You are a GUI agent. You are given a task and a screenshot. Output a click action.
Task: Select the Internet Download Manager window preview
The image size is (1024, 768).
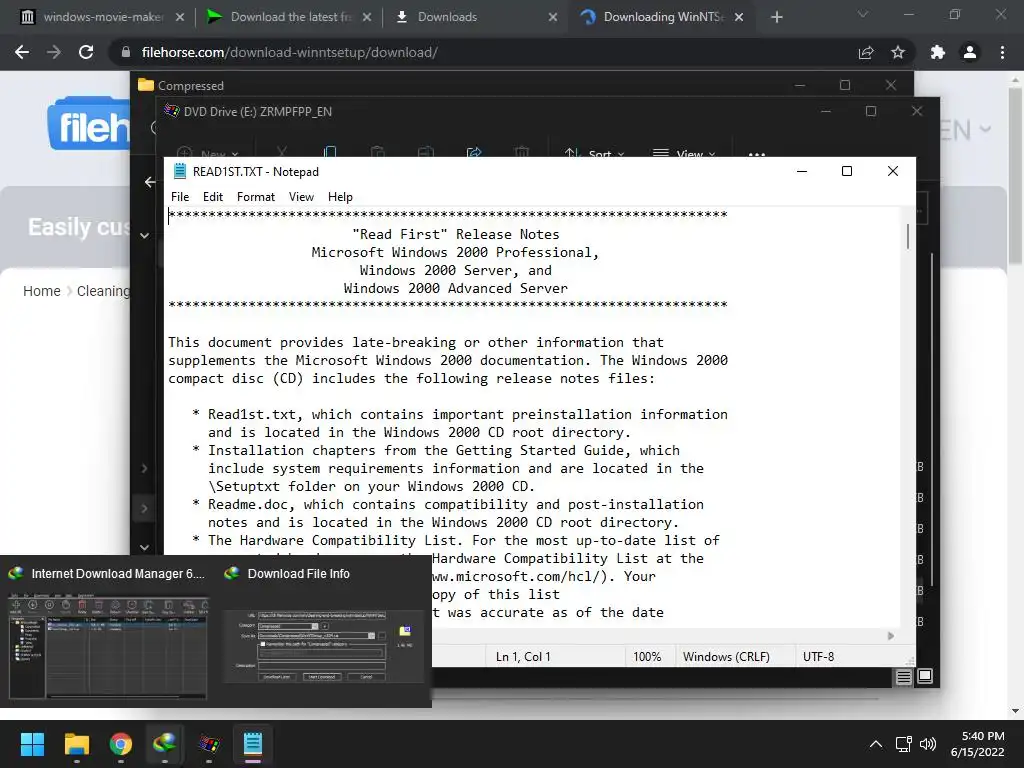pos(108,631)
